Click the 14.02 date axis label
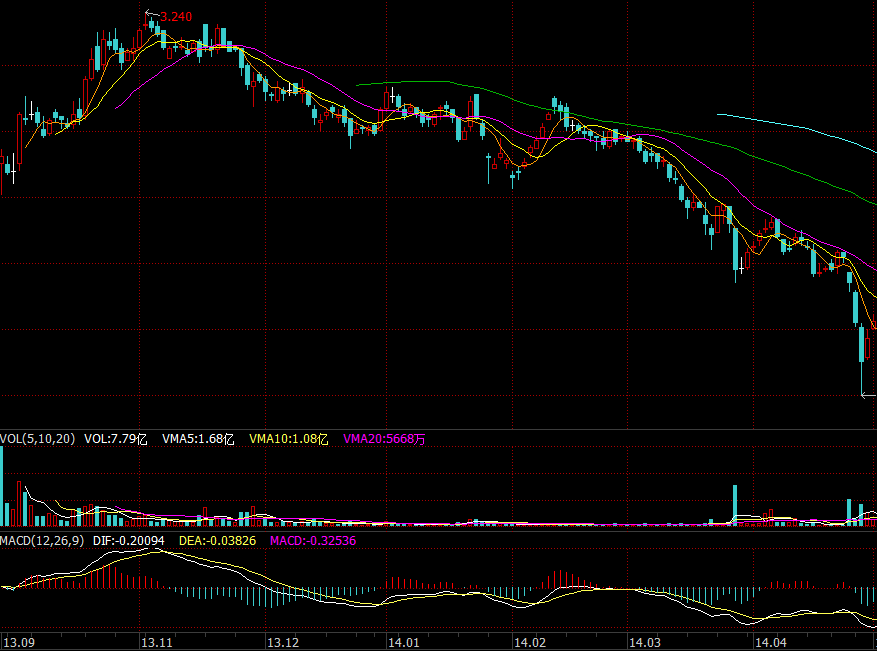877x651 pixels. 530,642
